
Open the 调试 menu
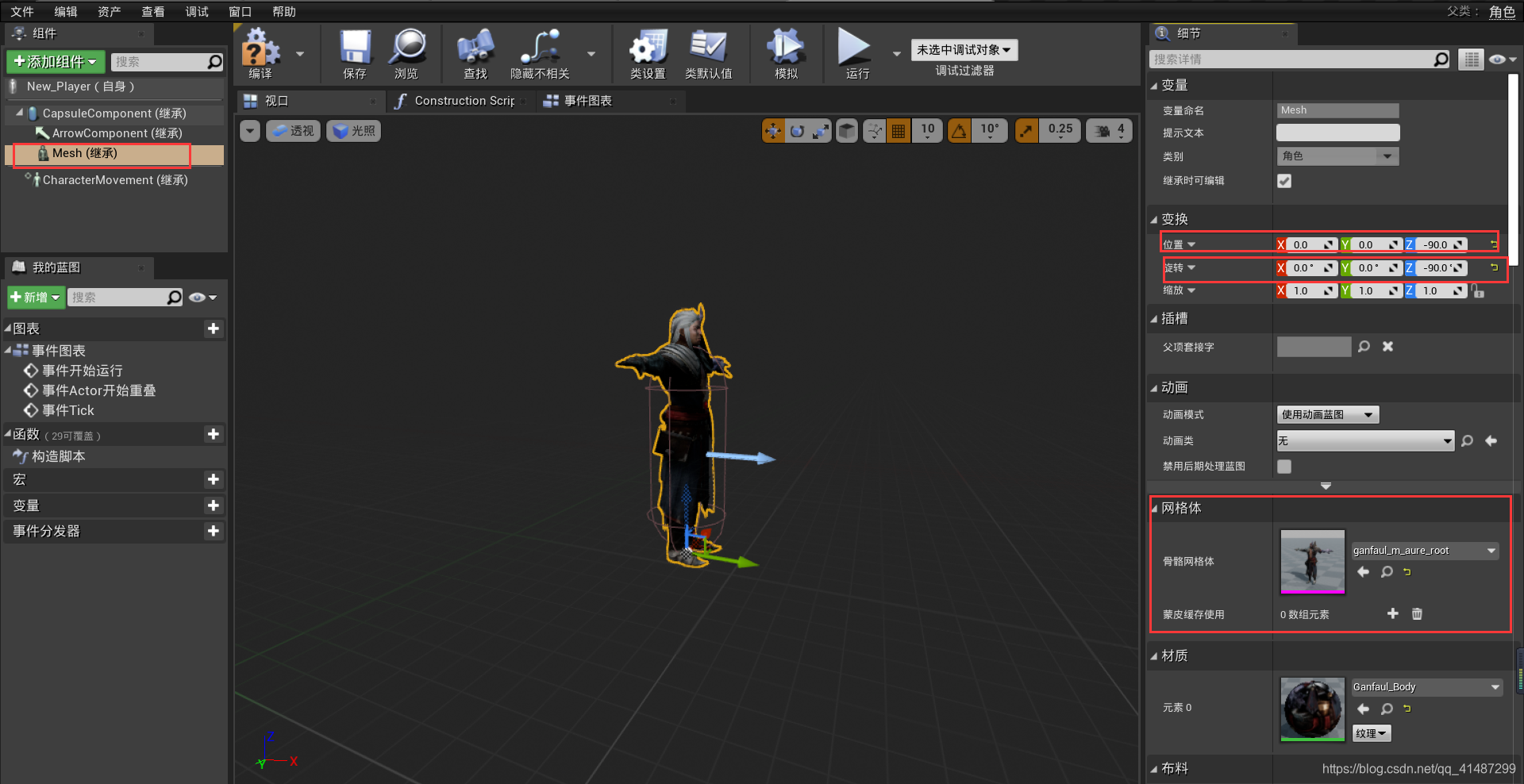coord(197,12)
